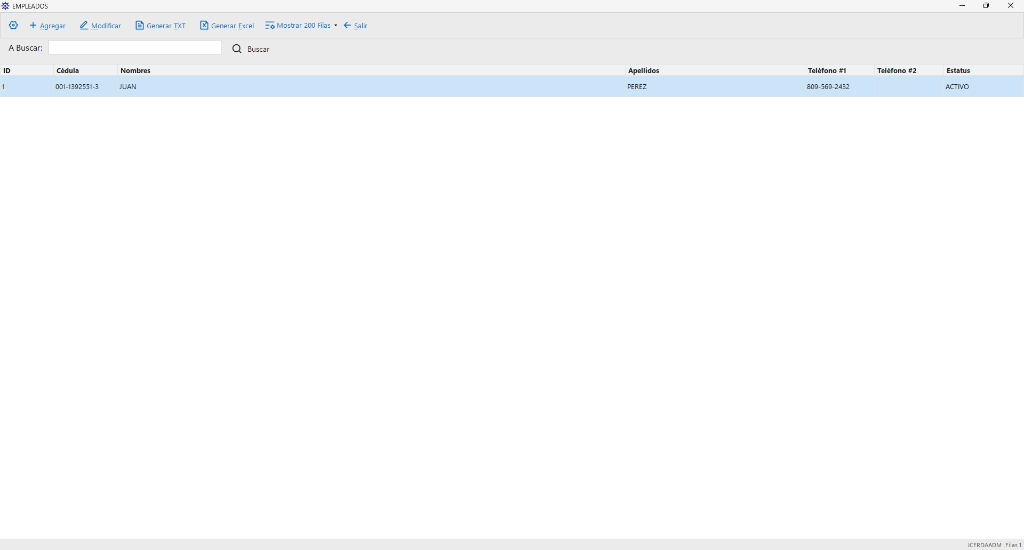Sort by the Nombres column header

coord(371,71)
